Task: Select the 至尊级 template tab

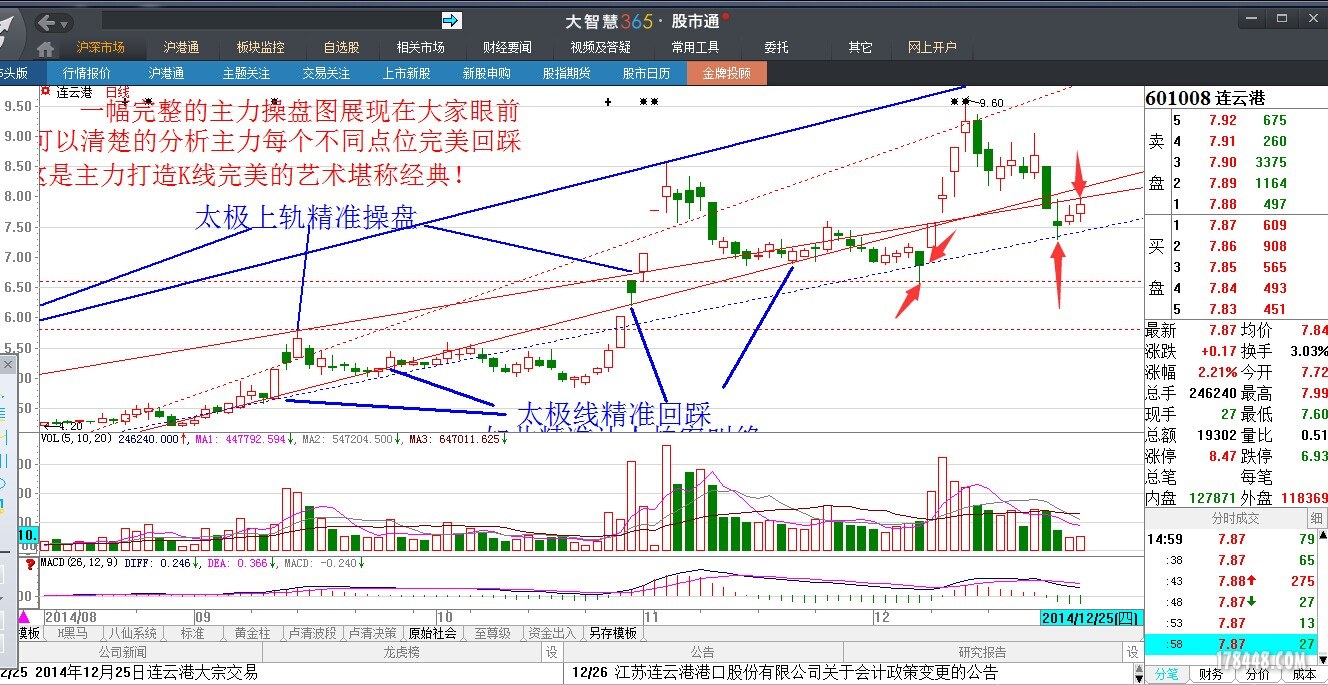Action: click(492, 633)
